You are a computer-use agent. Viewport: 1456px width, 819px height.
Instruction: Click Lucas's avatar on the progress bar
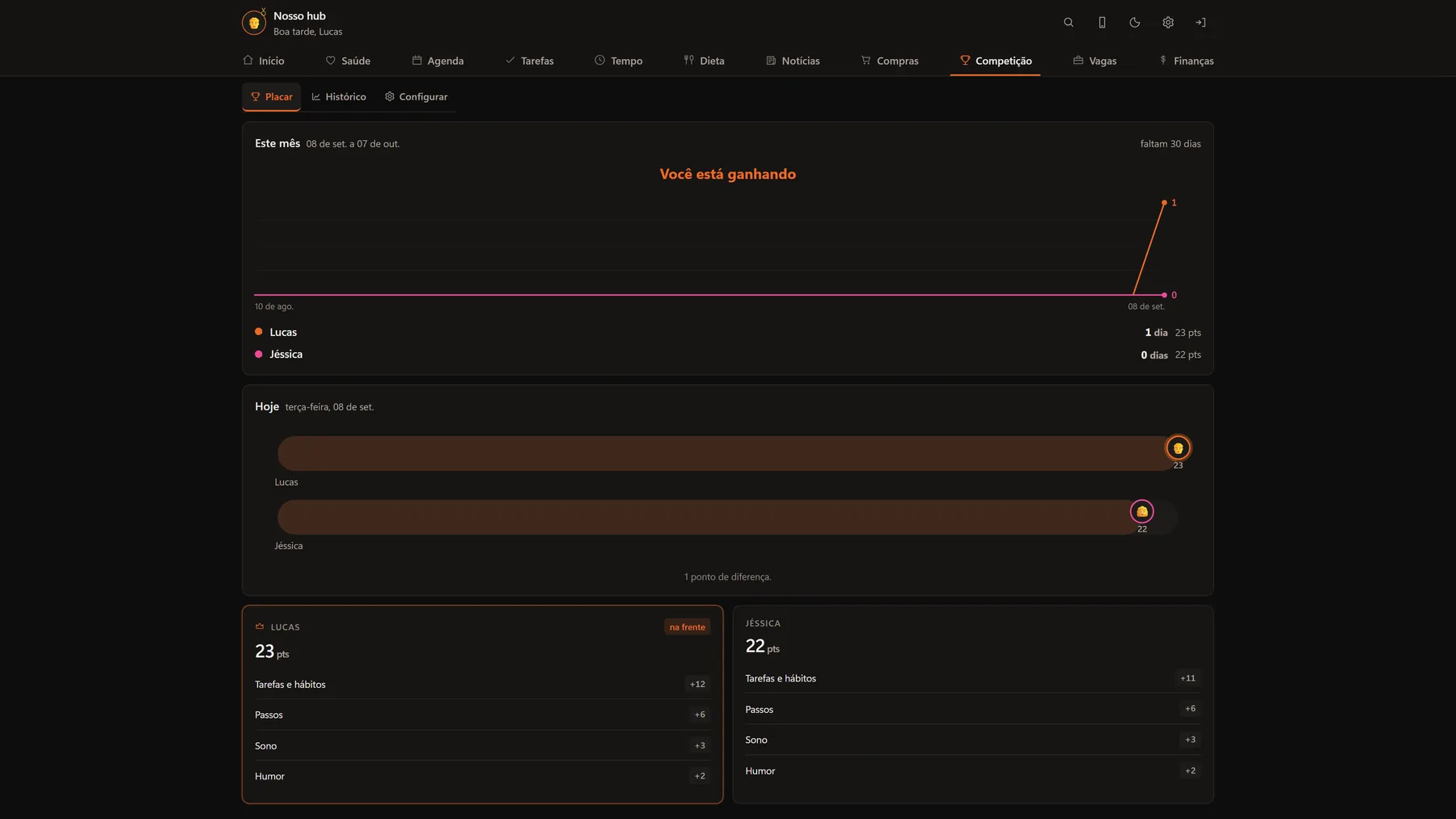click(x=1178, y=448)
